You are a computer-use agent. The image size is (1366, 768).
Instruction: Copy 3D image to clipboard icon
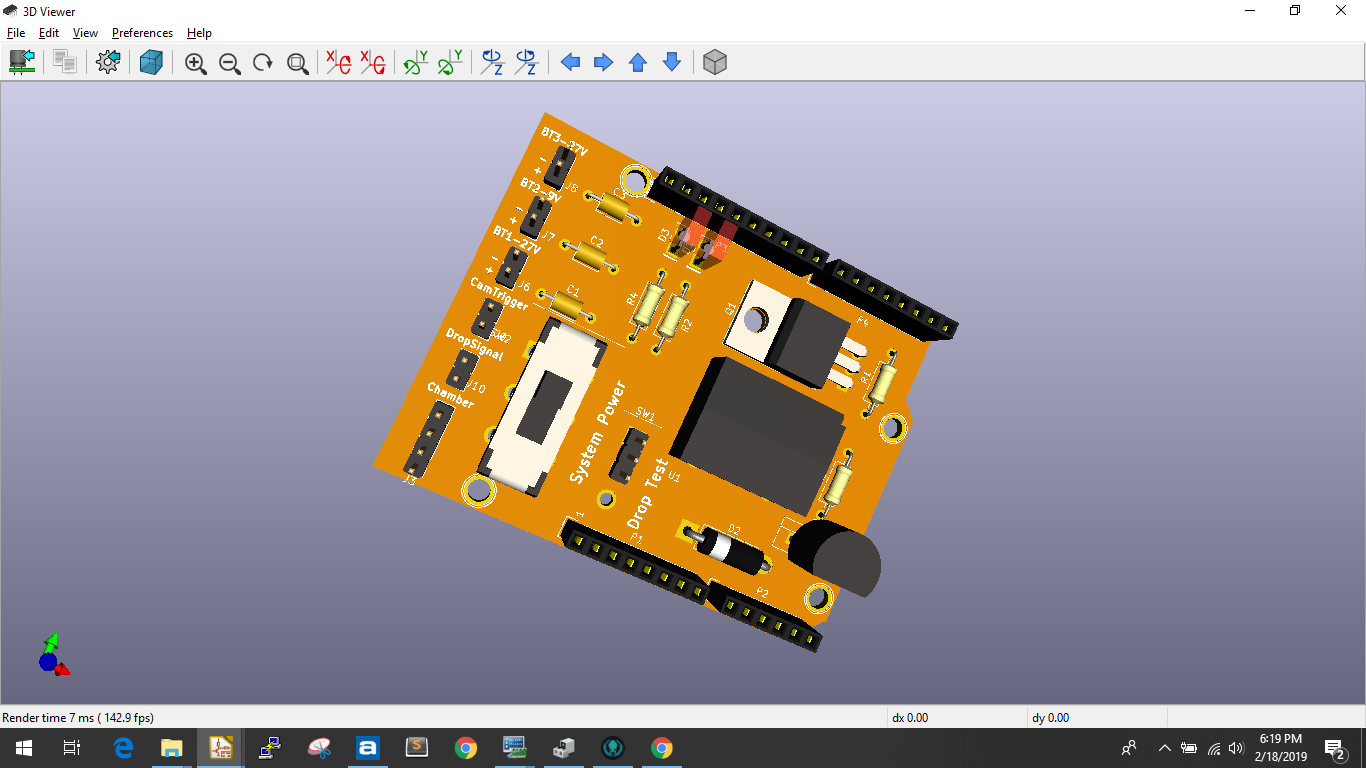coord(65,62)
